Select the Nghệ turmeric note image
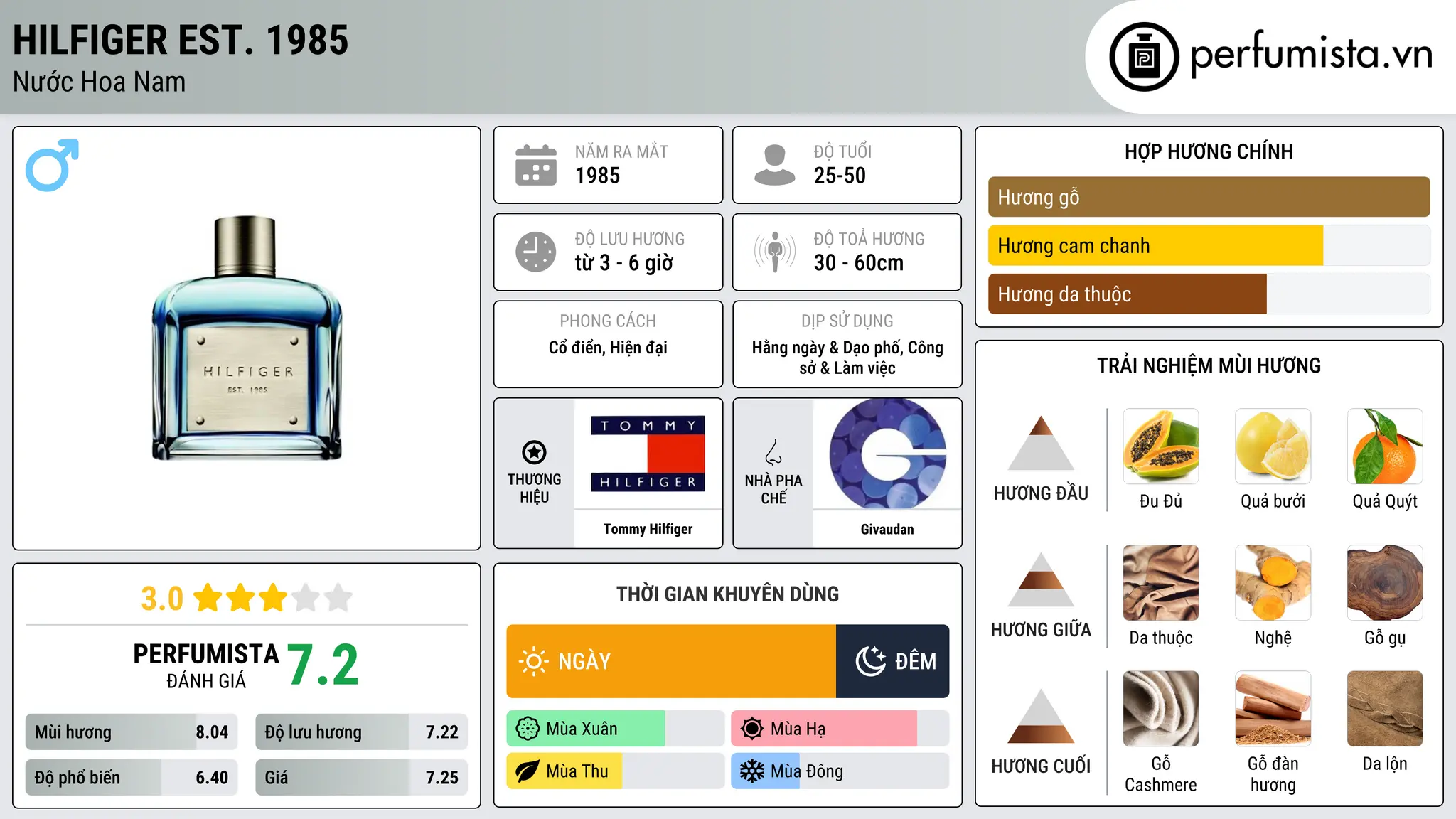 point(1273,583)
